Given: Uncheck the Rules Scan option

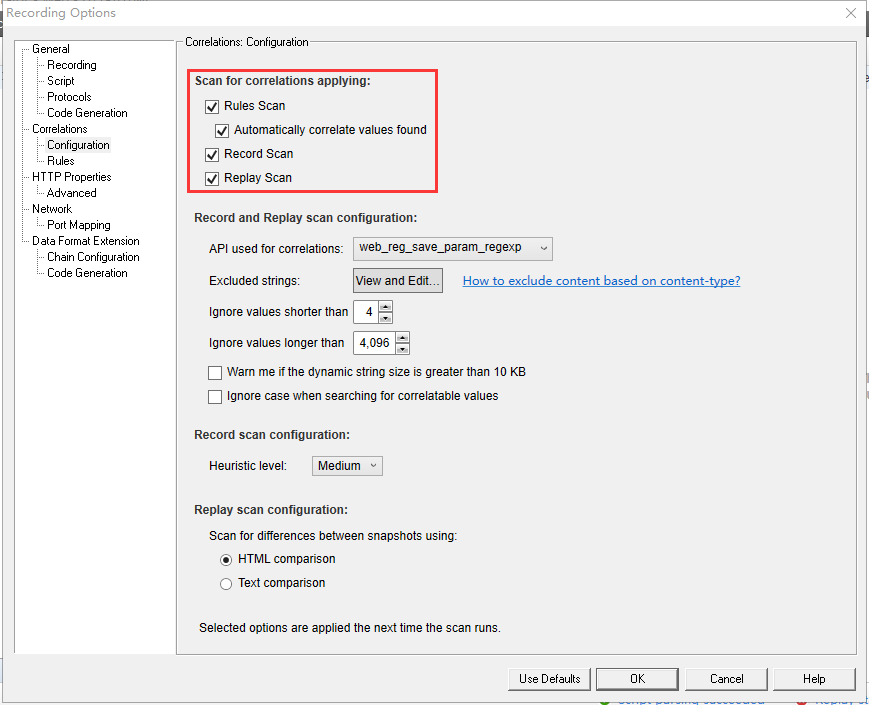Looking at the screenshot, I should [x=212, y=106].
